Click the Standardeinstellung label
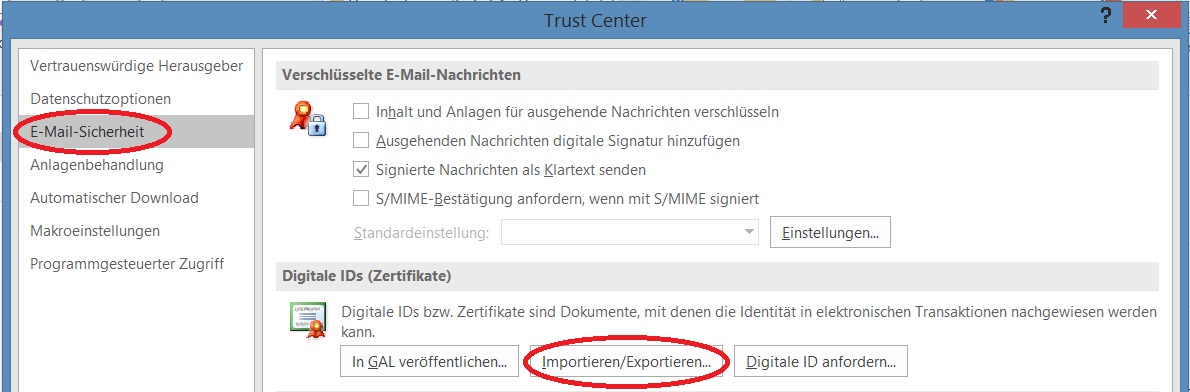Viewport: 1190px width, 392px height. tap(420, 233)
